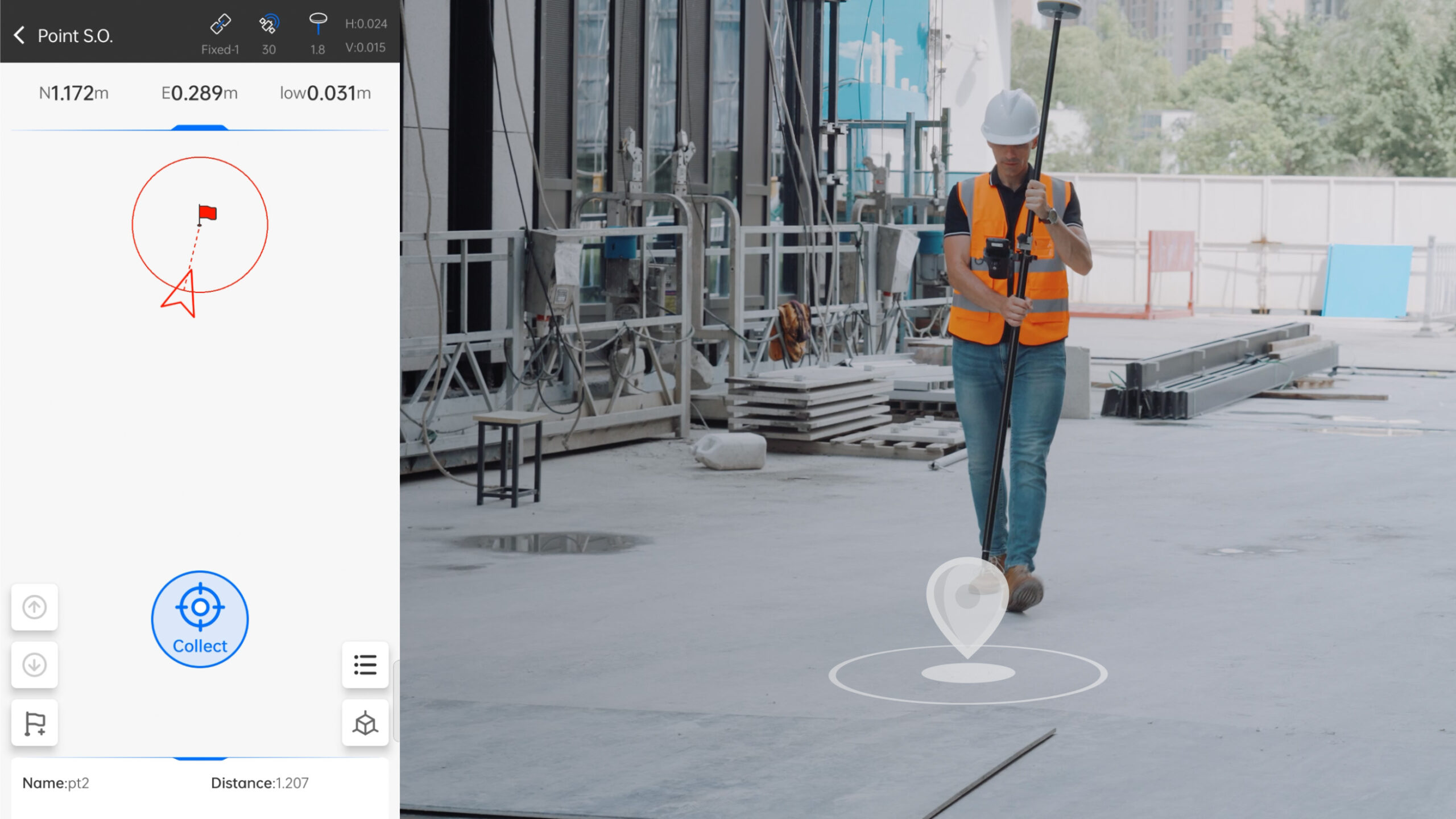Tap the Collect button
Screen dimensions: 1456x819
[x=200, y=619]
